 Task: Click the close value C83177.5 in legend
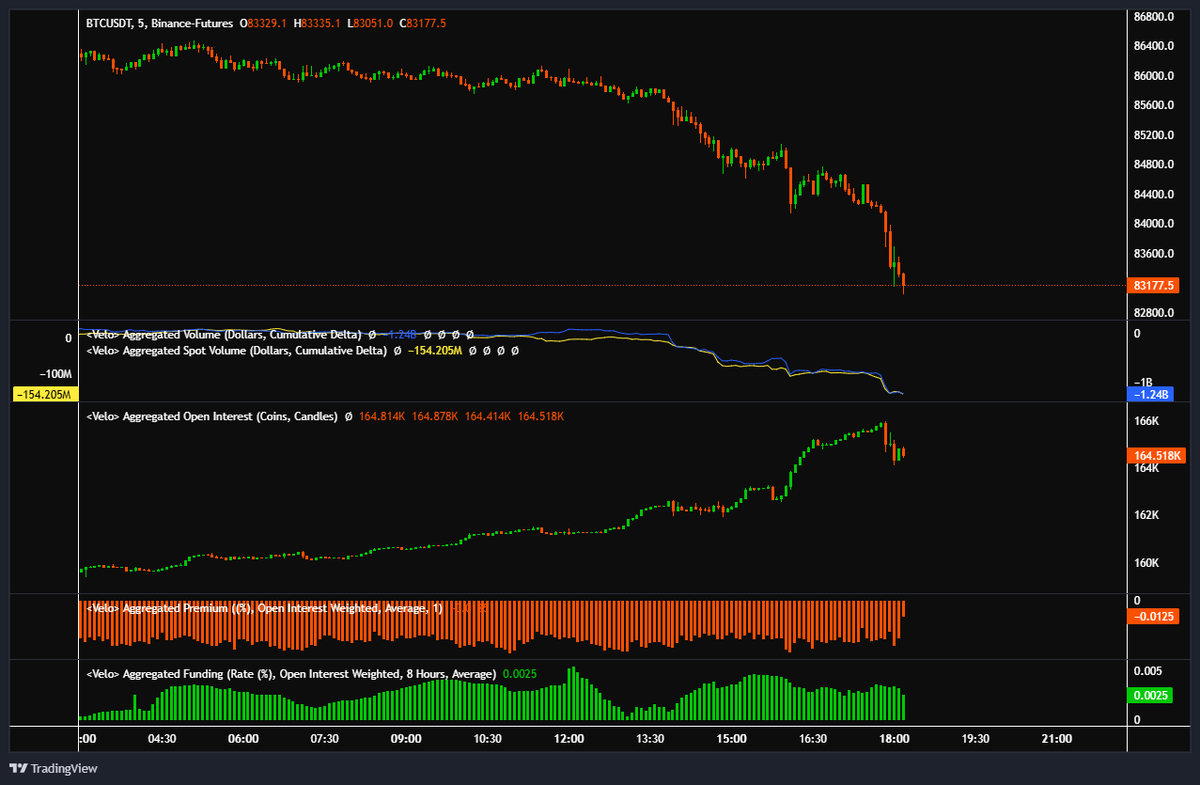[x=423, y=22]
